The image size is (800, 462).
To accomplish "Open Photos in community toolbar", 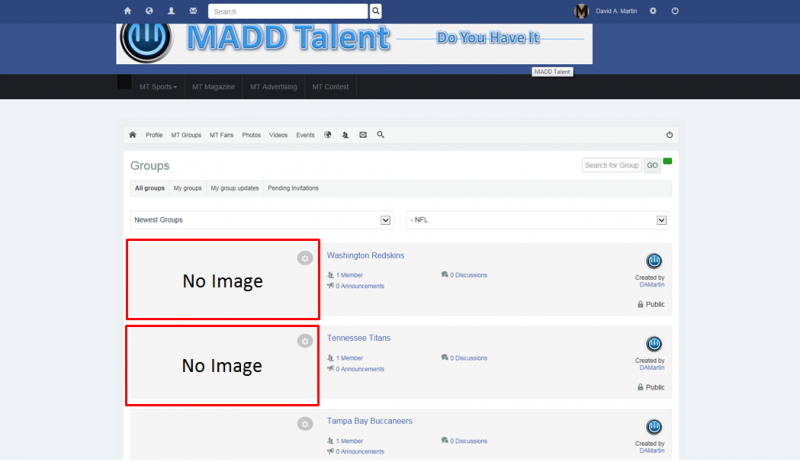I will click(251, 135).
